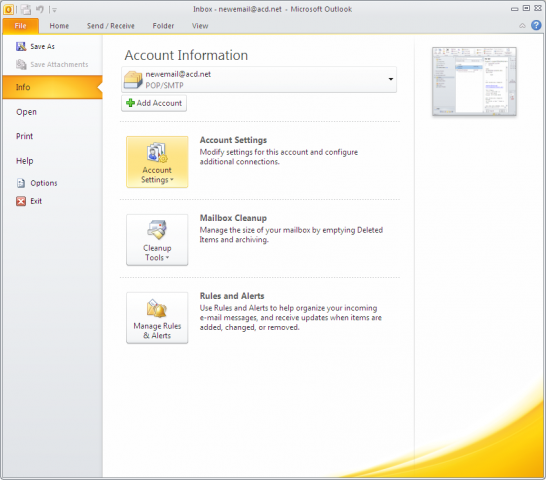Image resolution: width=546 pixels, height=480 pixels.
Task: Click the mailbox icon beside newemail@acd.net
Action: tap(133, 80)
